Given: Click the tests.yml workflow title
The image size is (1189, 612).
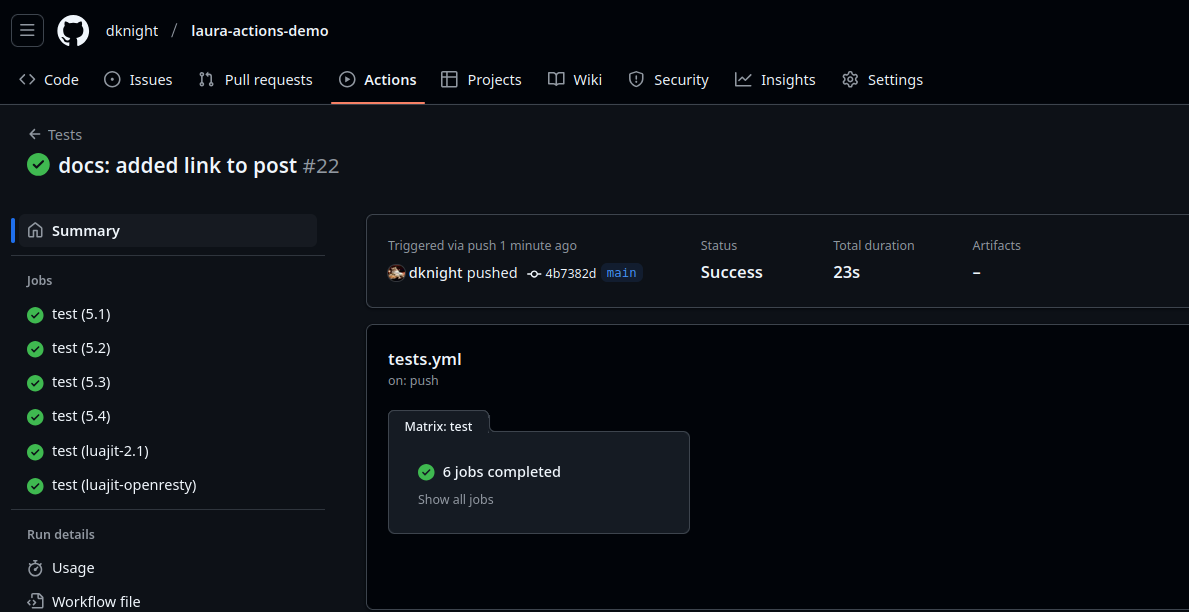Looking at the screenshot, I should tap(425, 359).
